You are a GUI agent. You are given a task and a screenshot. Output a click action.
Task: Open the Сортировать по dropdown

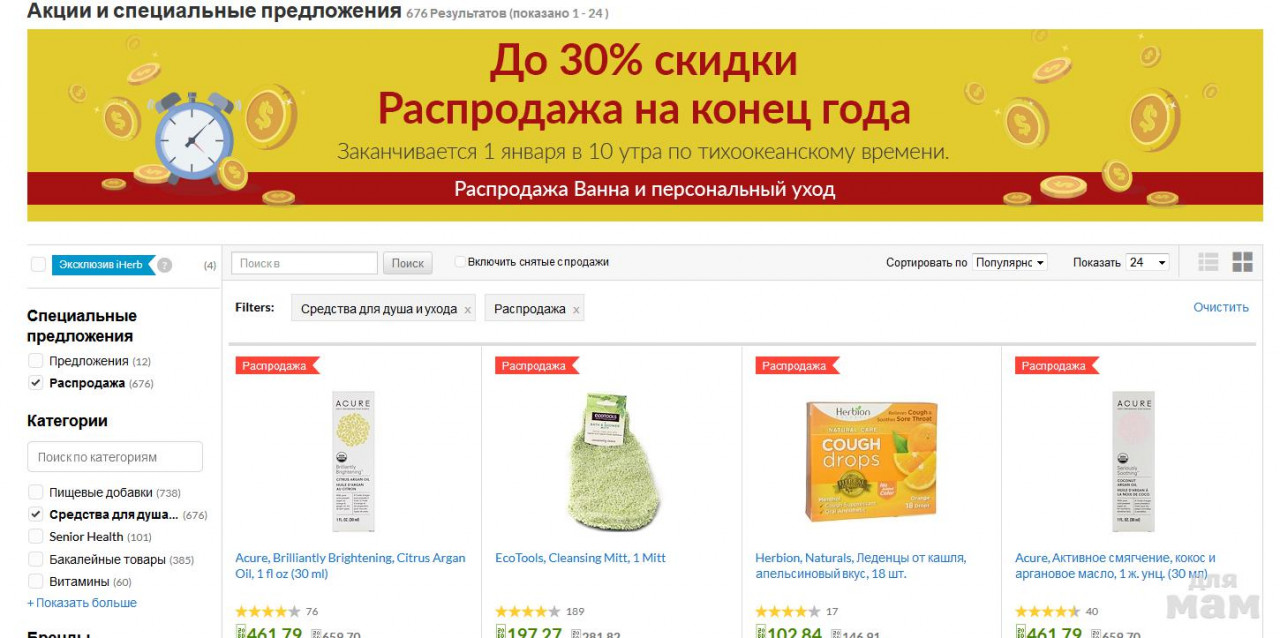1010,262
